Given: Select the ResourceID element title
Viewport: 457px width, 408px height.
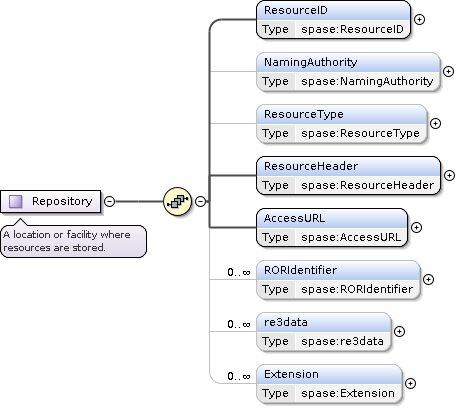Looking at the screenshot, I should tap(296, 10).
